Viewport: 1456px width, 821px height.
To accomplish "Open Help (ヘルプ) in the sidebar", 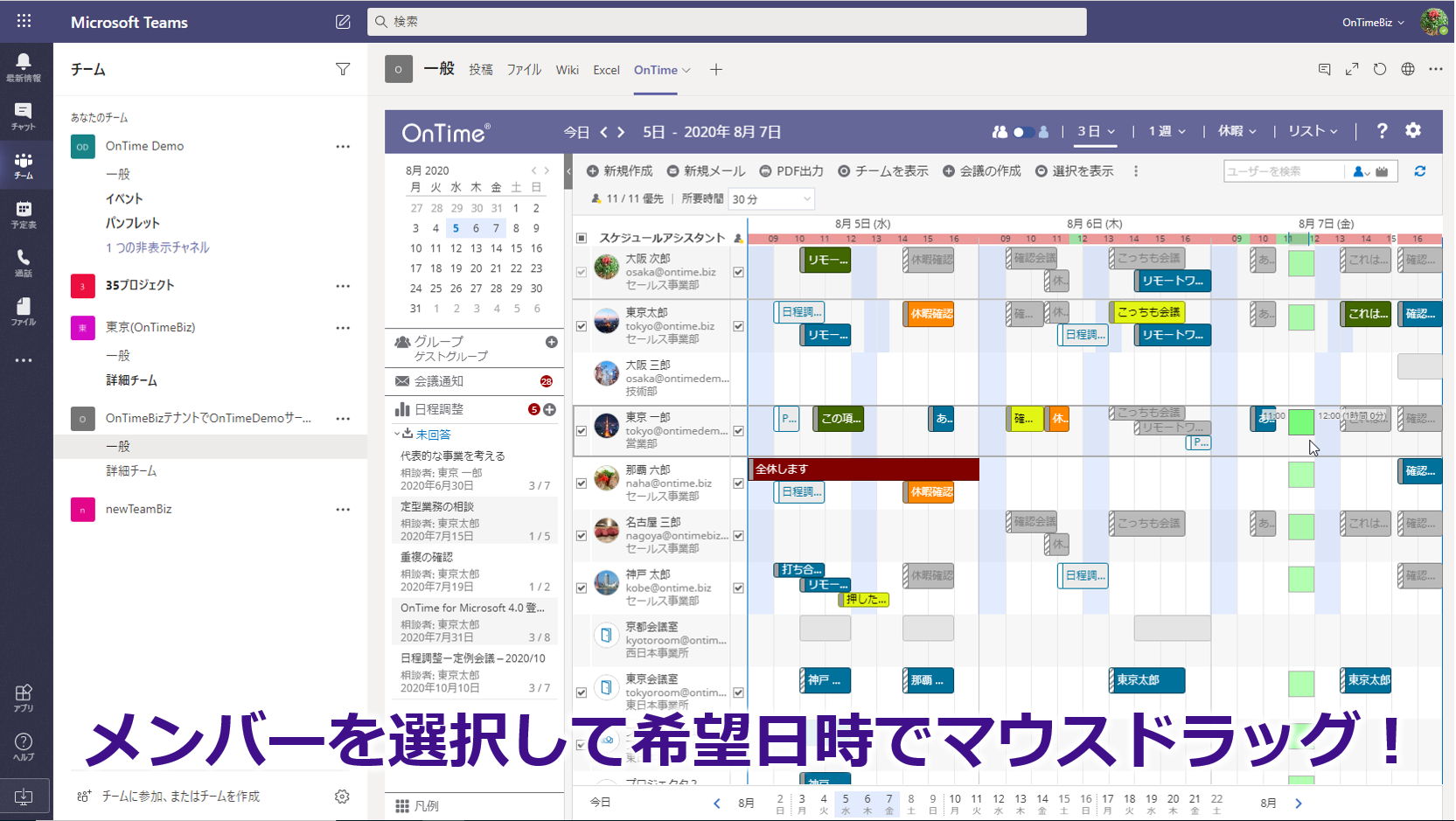I will click(24, 747).
